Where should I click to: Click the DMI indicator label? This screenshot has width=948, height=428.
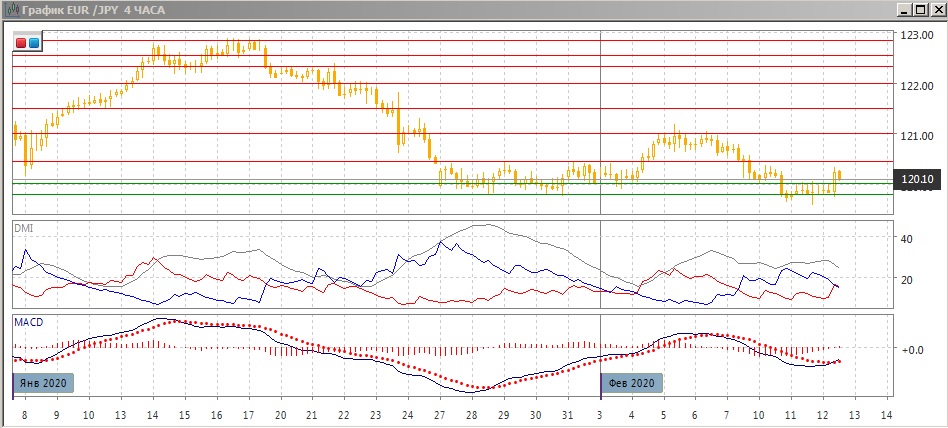point(23,229)
